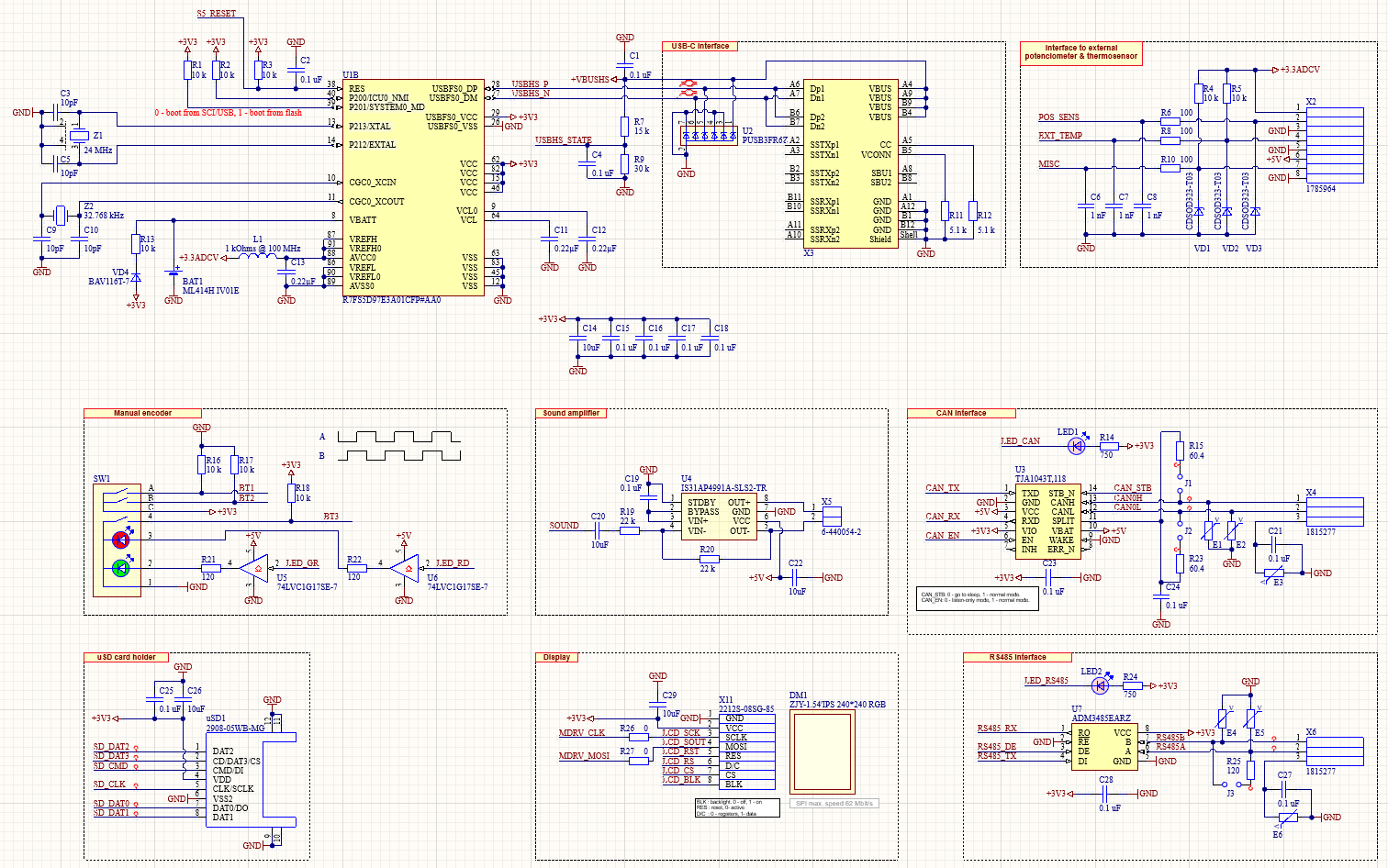
Task: Select the R1 10k resistor symbol
Action: pyautogui.click(x=187, y=71)
